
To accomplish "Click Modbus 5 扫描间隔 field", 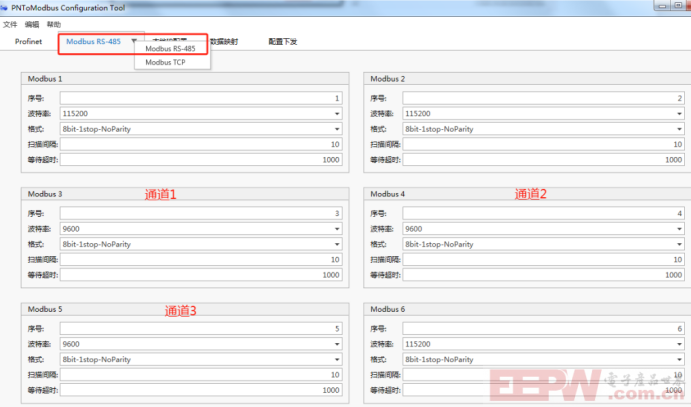I will pyautogui.click(x=201, y=375).
